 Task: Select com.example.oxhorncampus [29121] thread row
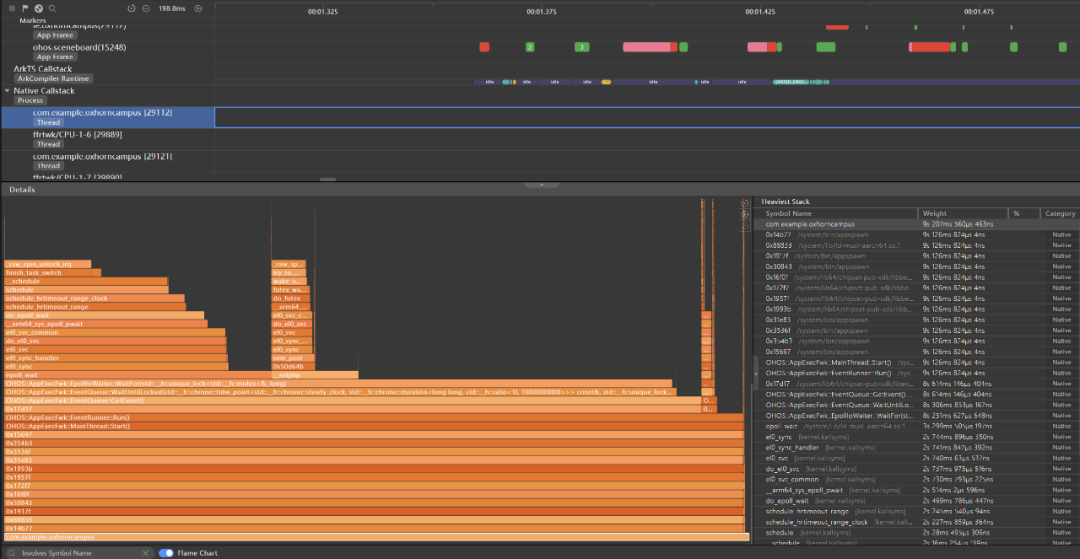pyautogui.click(x=107, y=161)
